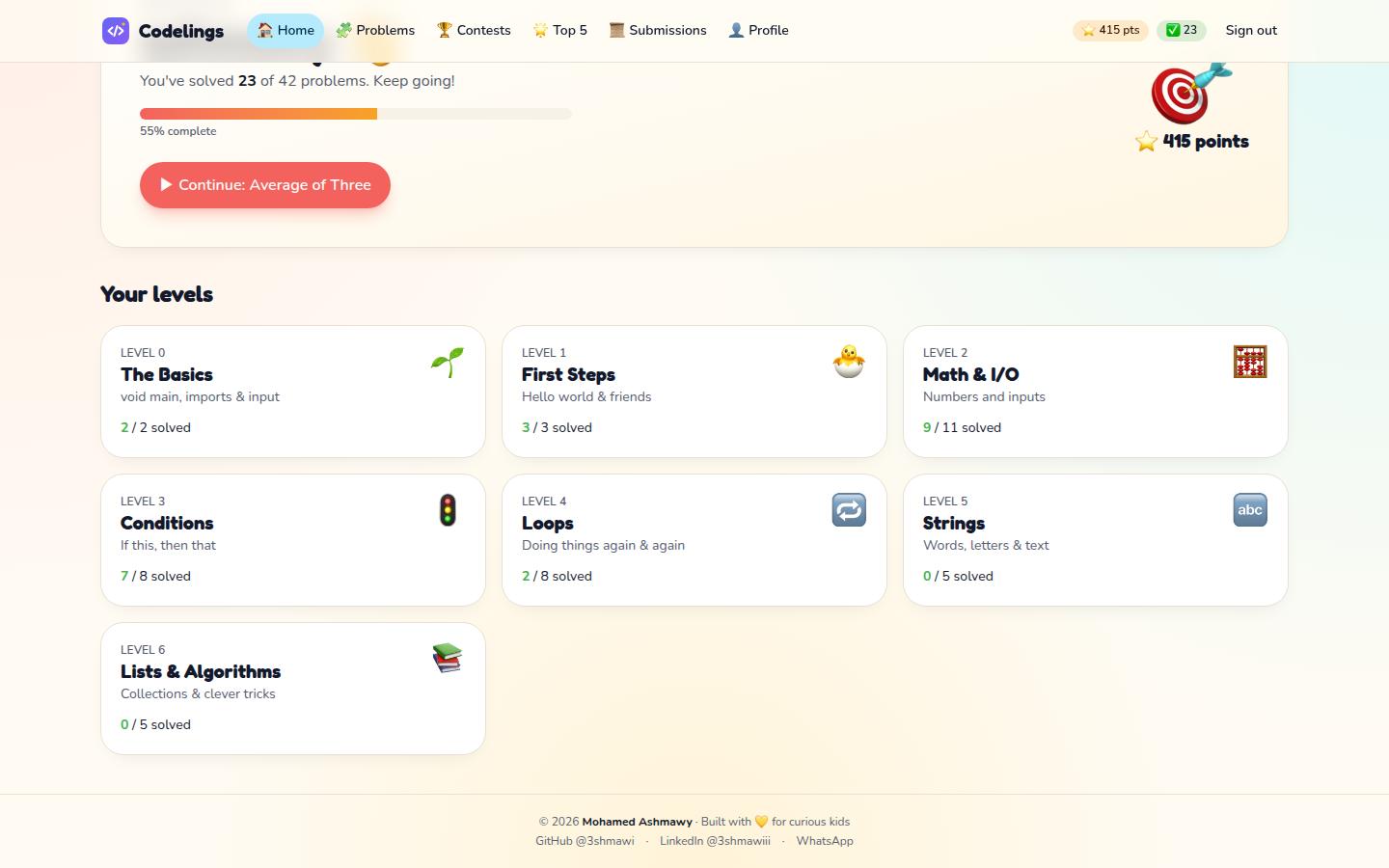Screen dimensions: 1389x868
Task: Click Continue: Average of Three button
Action: (265, 185)
